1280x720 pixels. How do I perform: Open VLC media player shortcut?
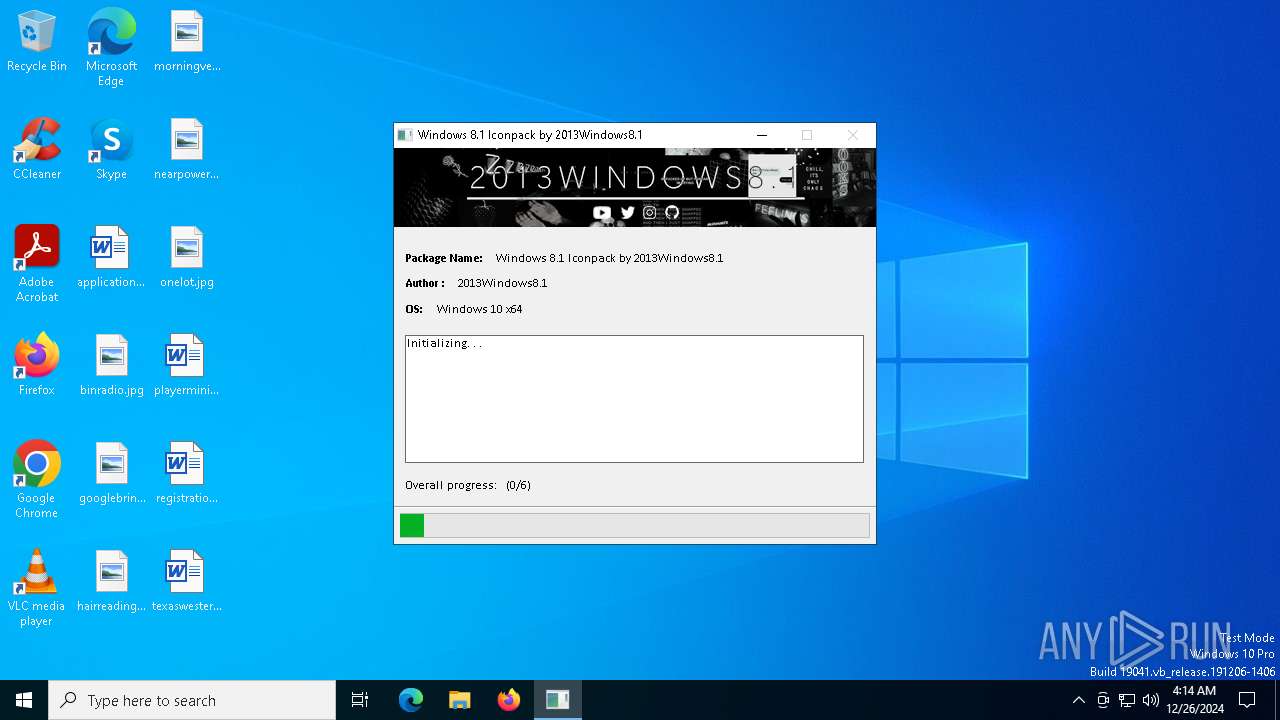click(37, 588)
